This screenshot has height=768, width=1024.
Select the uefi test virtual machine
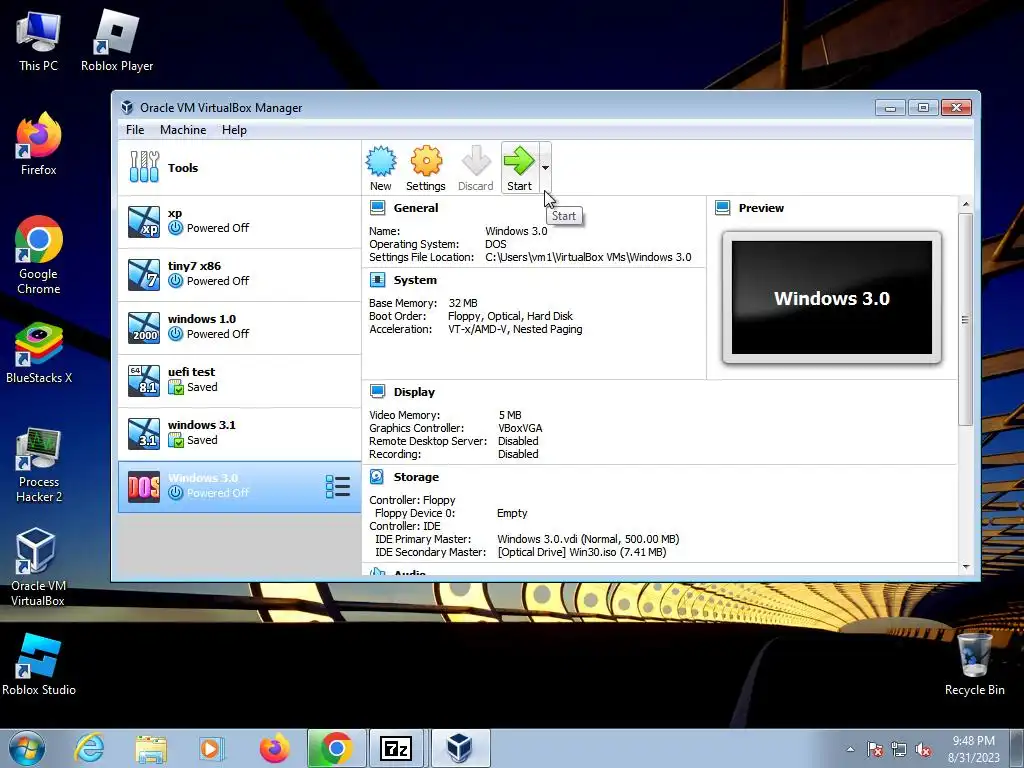[239, 380]
